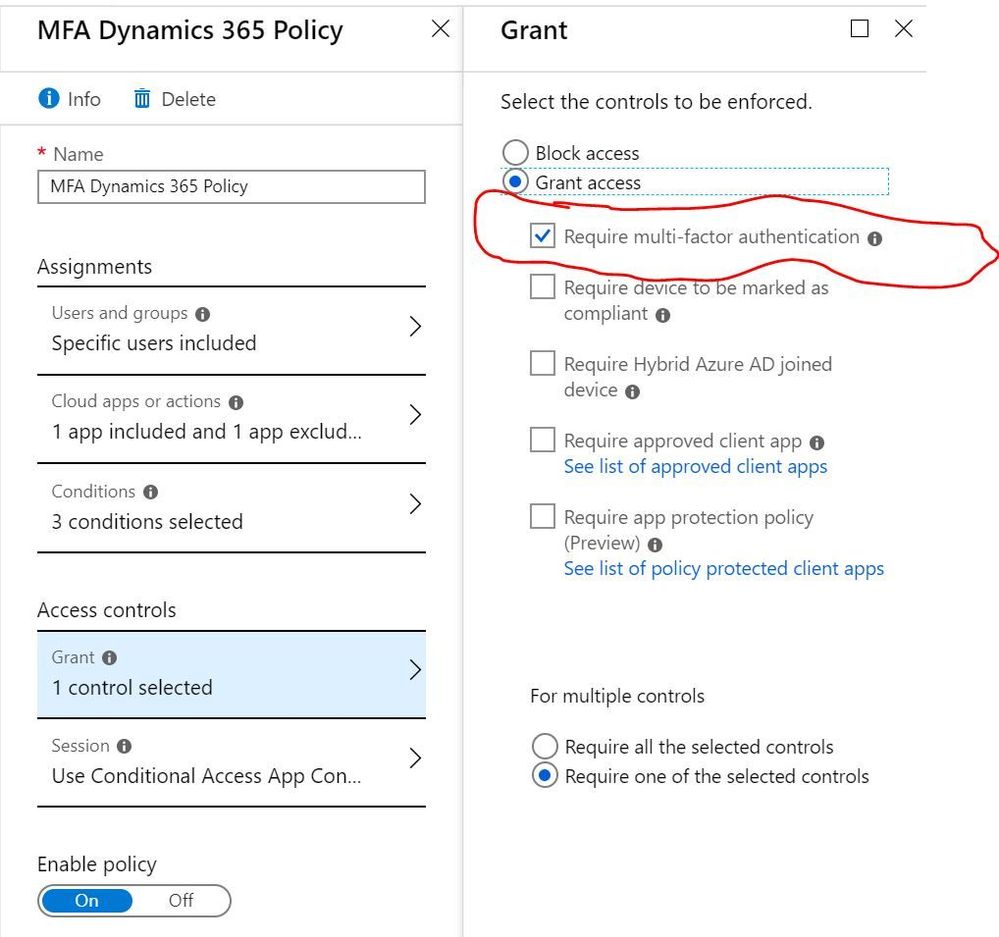The image size is (999, 937).
Task: Uncheck Require multi-factor authentication
Action: 542,236
